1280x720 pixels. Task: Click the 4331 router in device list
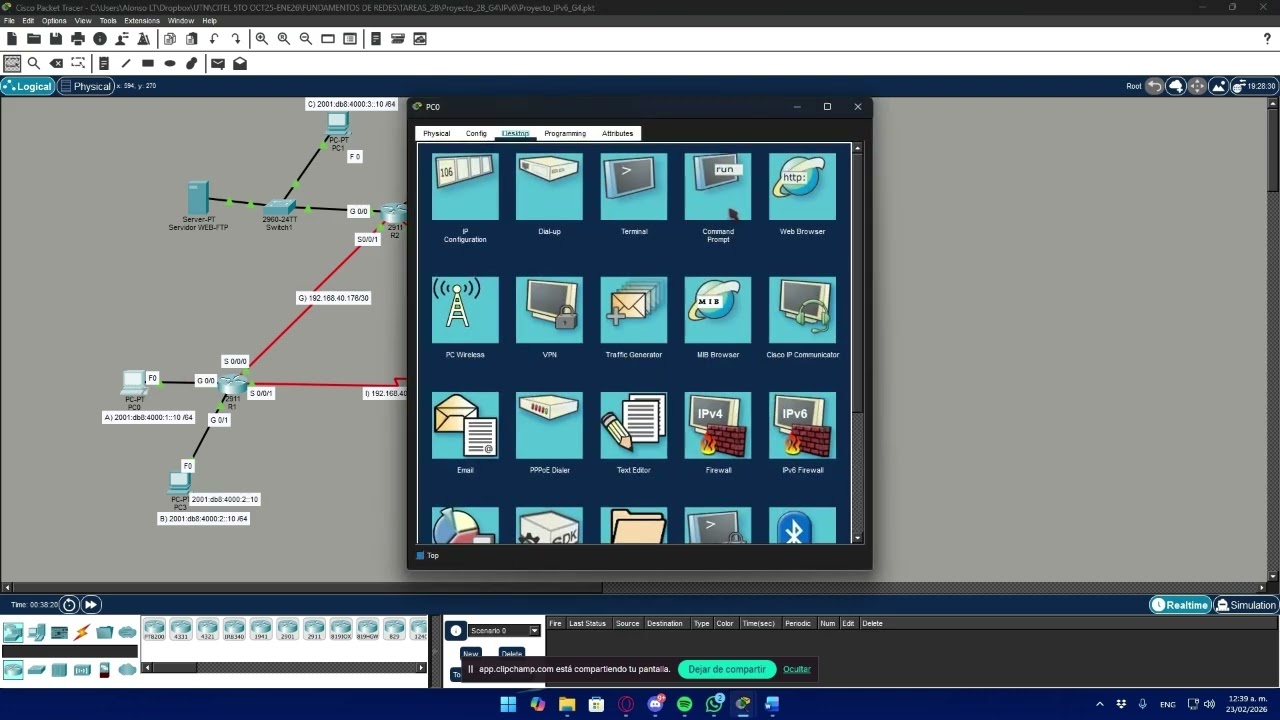(181, 629)
